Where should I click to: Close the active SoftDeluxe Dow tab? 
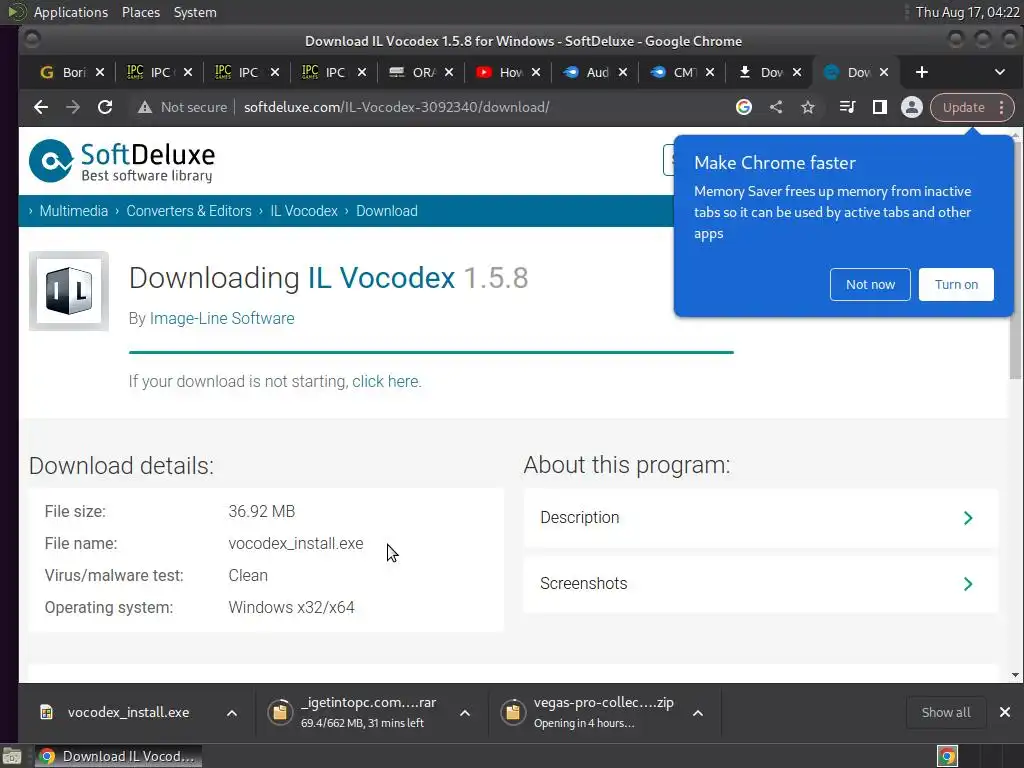(884, 72)
